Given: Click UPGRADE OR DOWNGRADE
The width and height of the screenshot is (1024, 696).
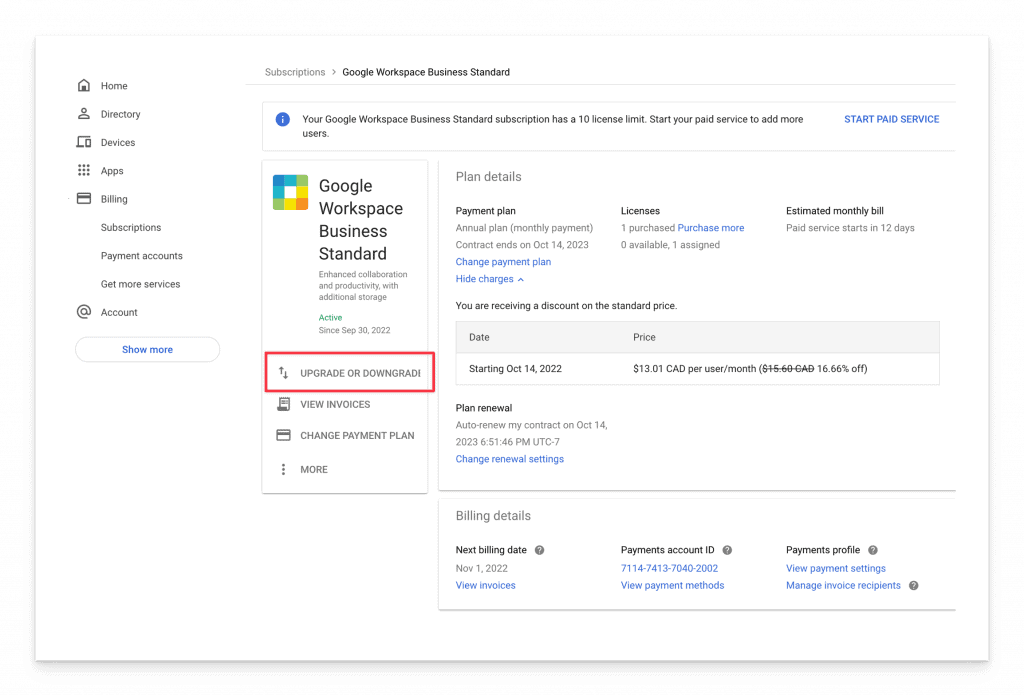Looking at the screenshot, I should coord(360,373).
